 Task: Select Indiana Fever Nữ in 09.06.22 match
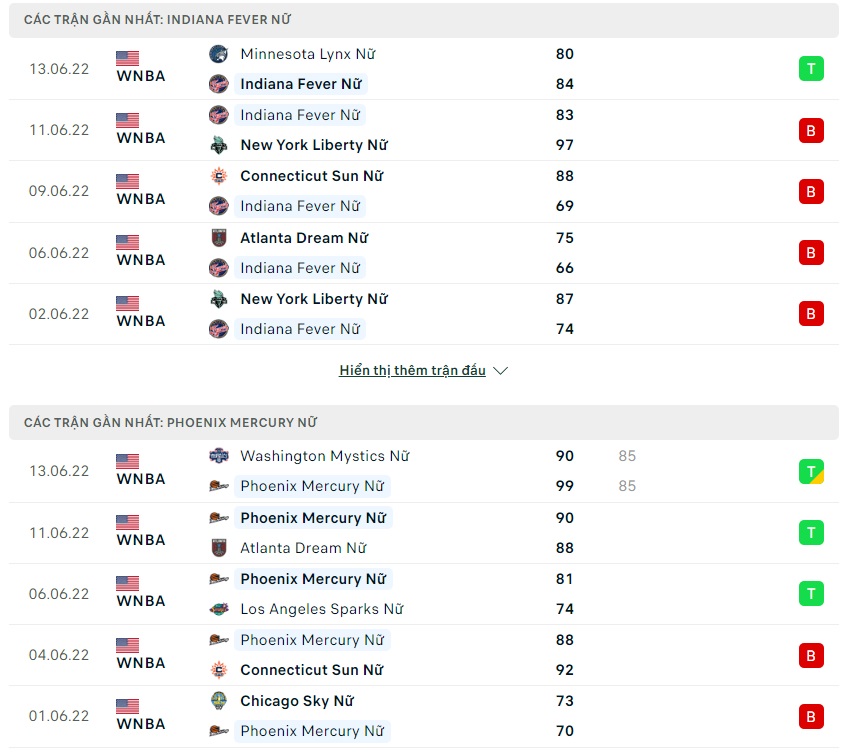pos(300,206)
